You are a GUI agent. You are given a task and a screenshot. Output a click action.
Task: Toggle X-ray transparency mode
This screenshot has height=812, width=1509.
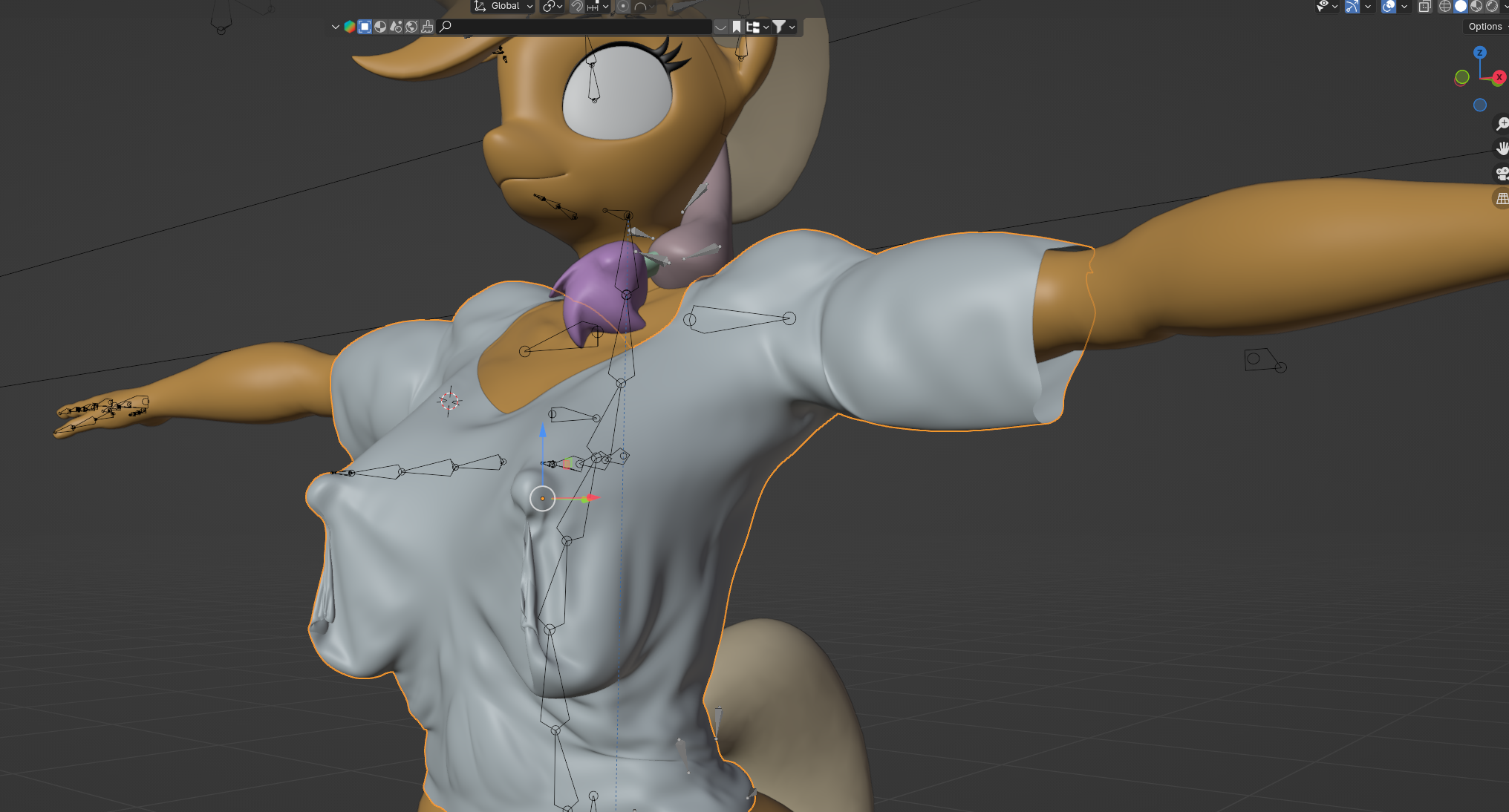[x=1424, y=7]
